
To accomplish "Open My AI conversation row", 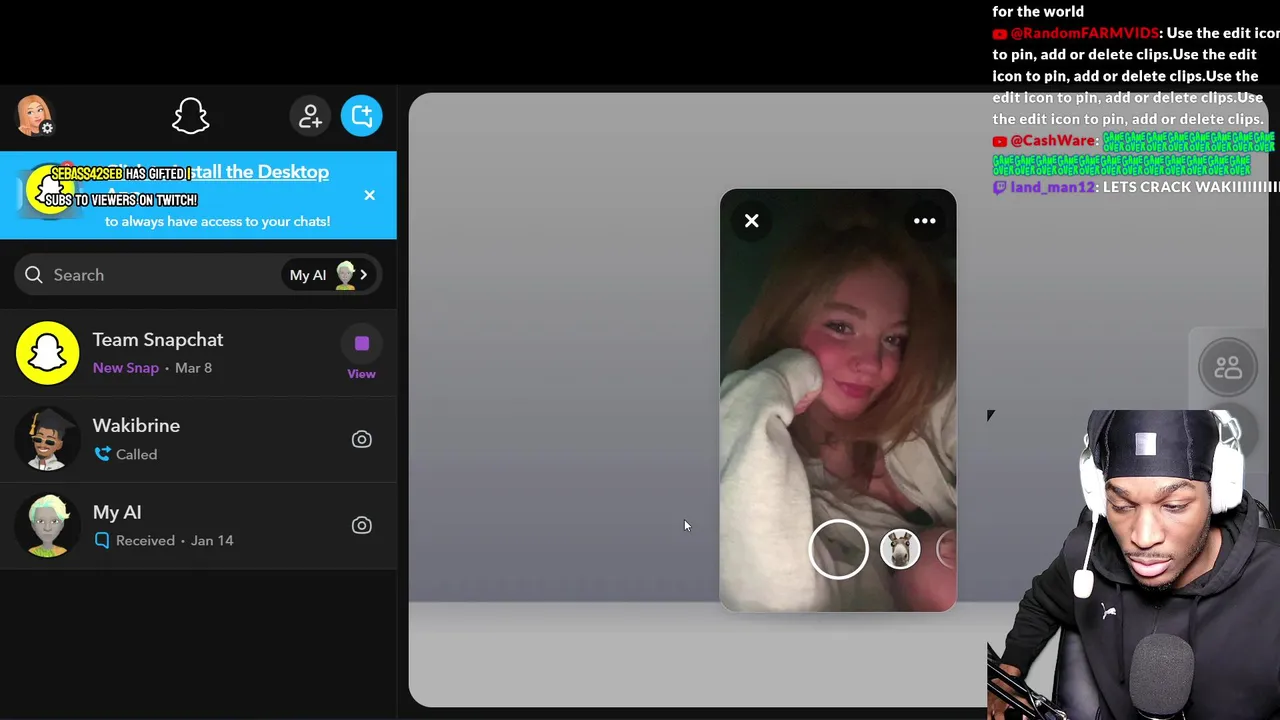I will tap(198, 525).
